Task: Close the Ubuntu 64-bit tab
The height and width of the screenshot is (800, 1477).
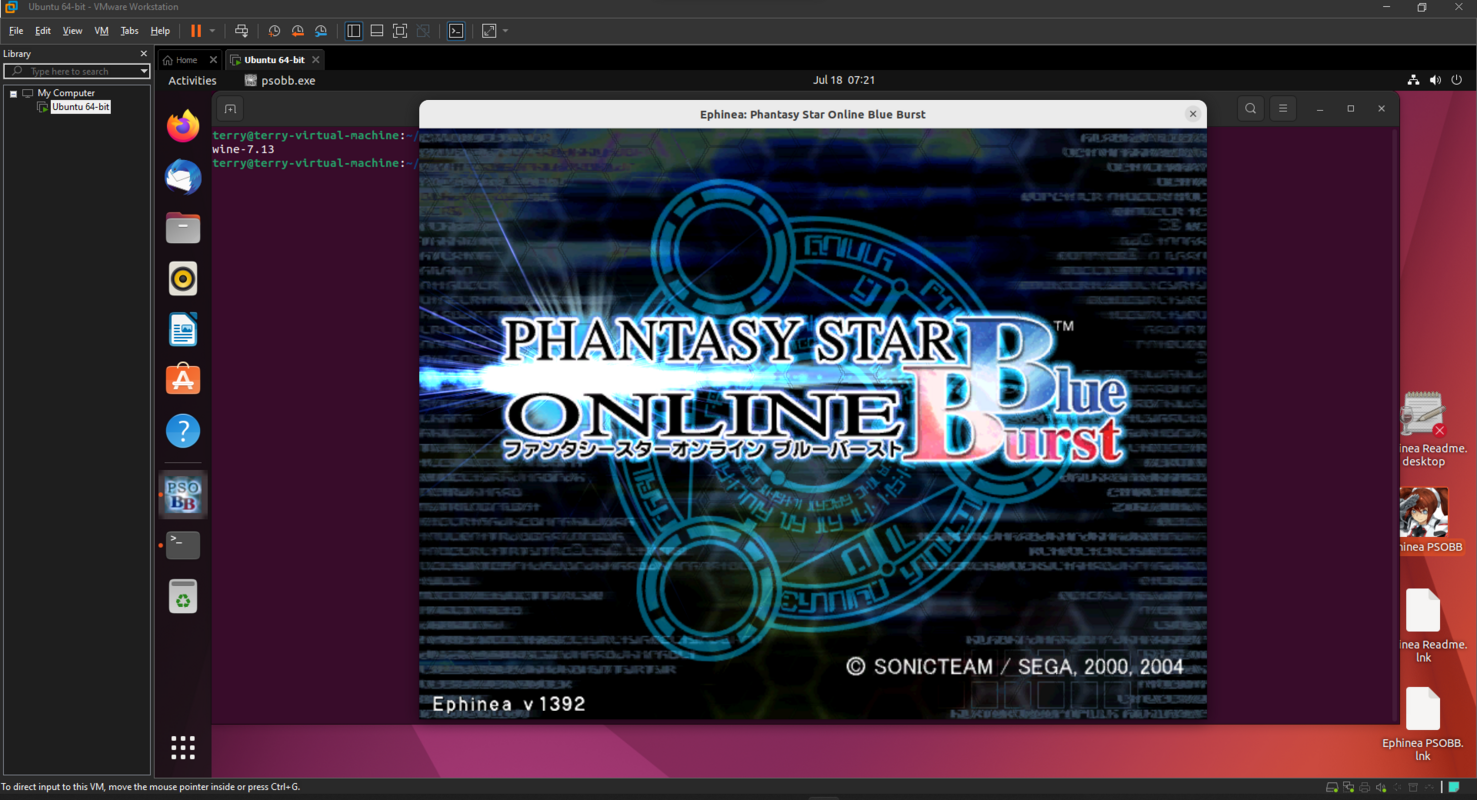Action: 316,60
